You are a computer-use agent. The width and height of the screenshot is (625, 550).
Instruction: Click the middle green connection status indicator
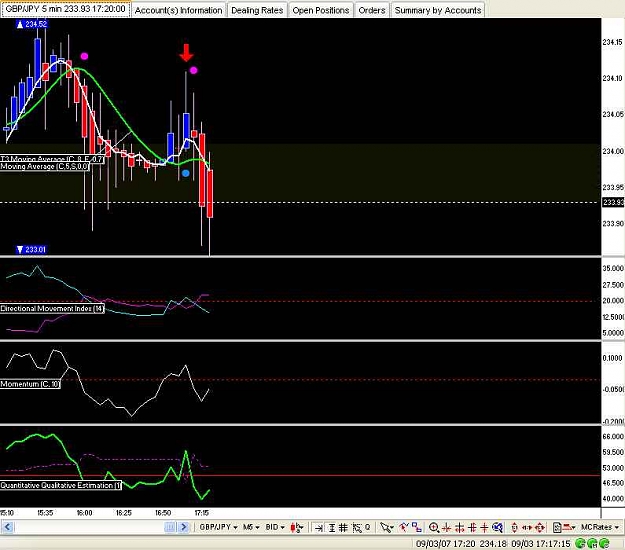click(593, 543)
